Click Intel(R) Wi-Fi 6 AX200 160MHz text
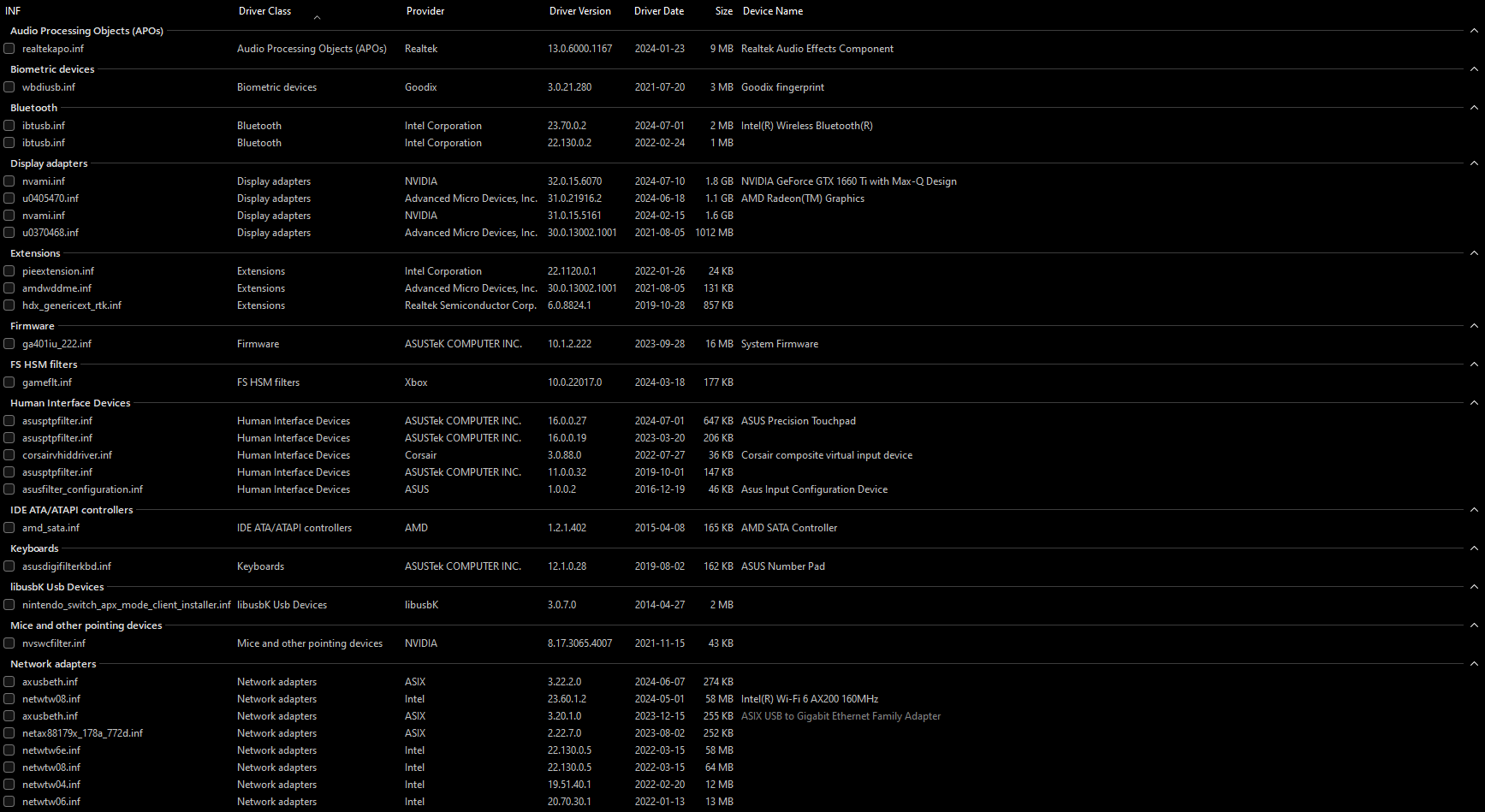1485x812 pixels. (x=810, y=699)
